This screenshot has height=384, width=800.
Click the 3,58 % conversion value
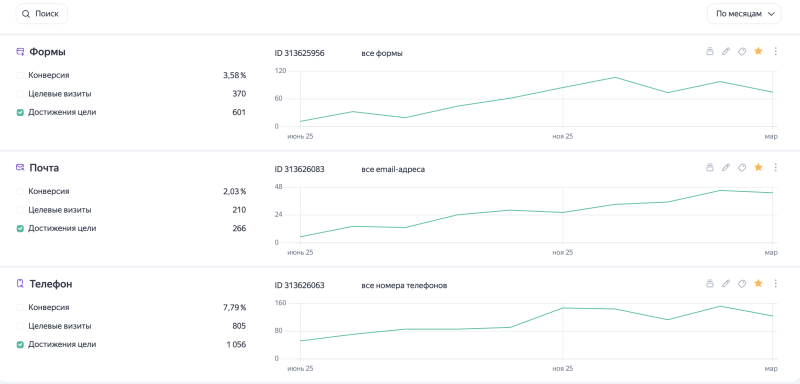(x=234, y=75)
